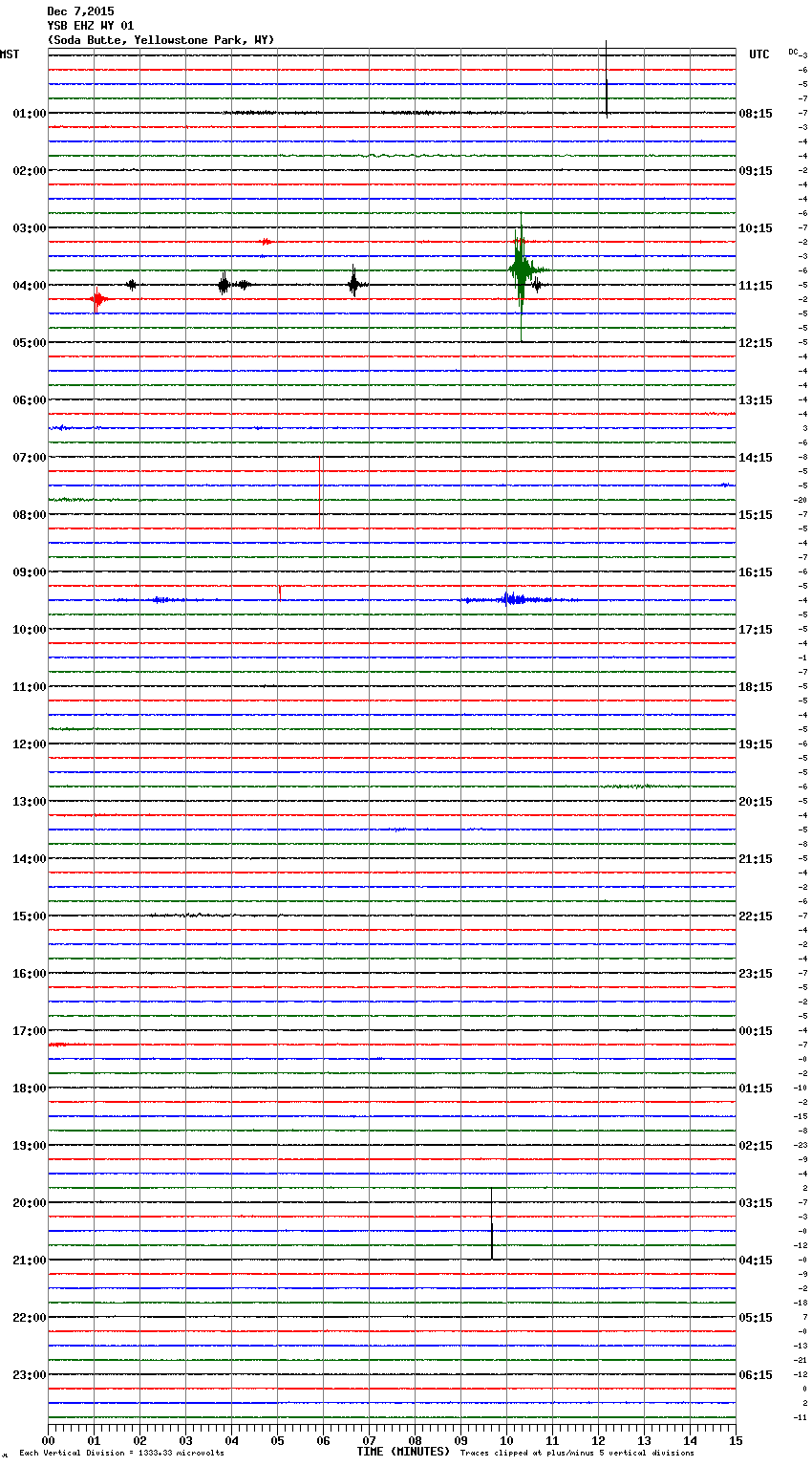Click the "05" minute tick on the x-axis
This screenshot has width=812, height=1466.
coord(277,1440)
